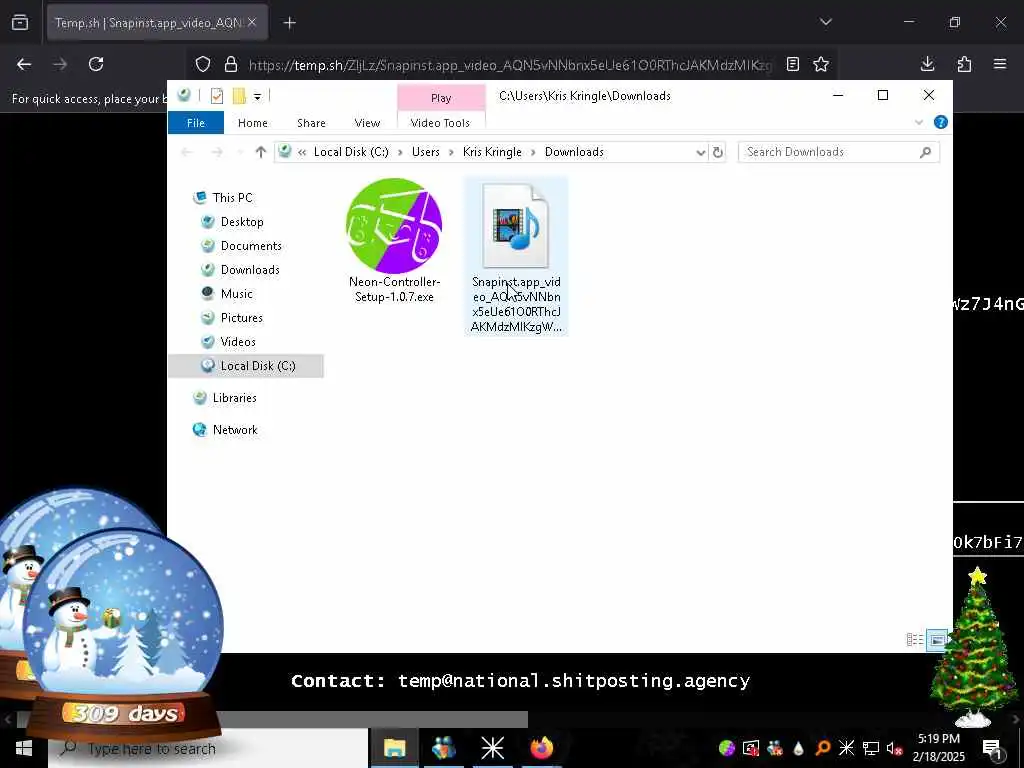
Task: Go up one folder level in Explorer
Action: (x=261, y=152)
